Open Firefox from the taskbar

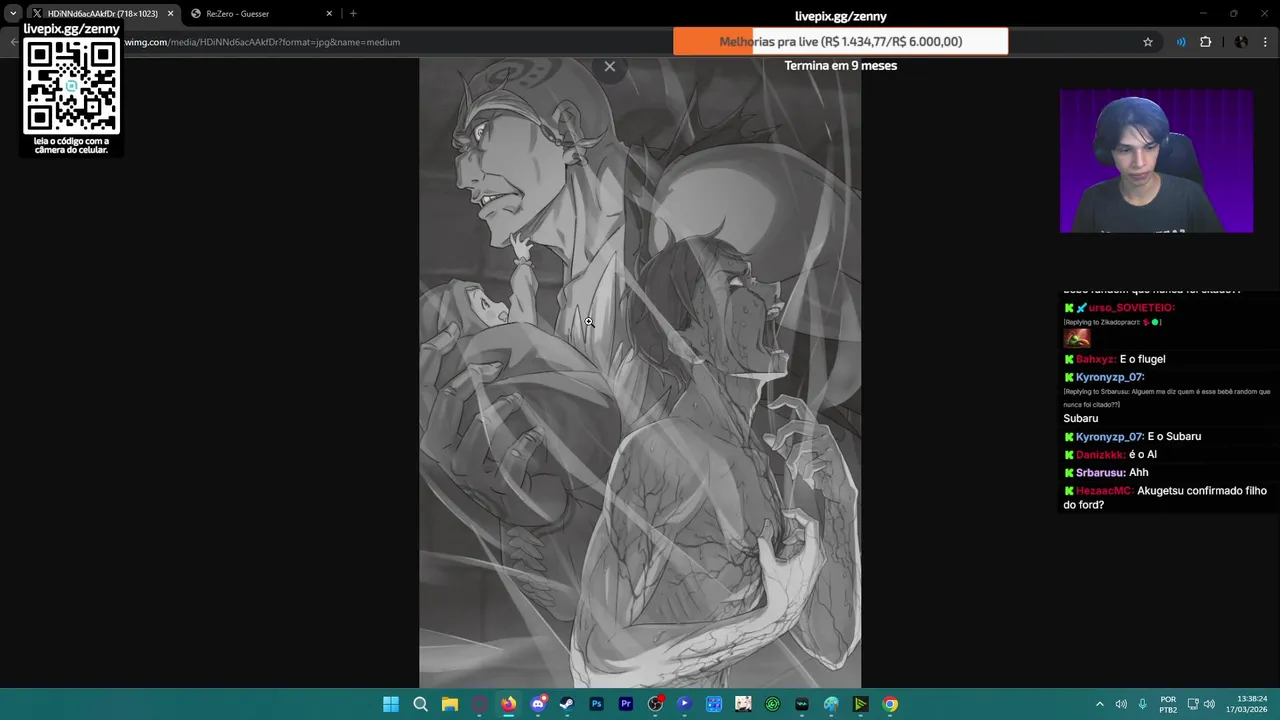tap(508, 704)
